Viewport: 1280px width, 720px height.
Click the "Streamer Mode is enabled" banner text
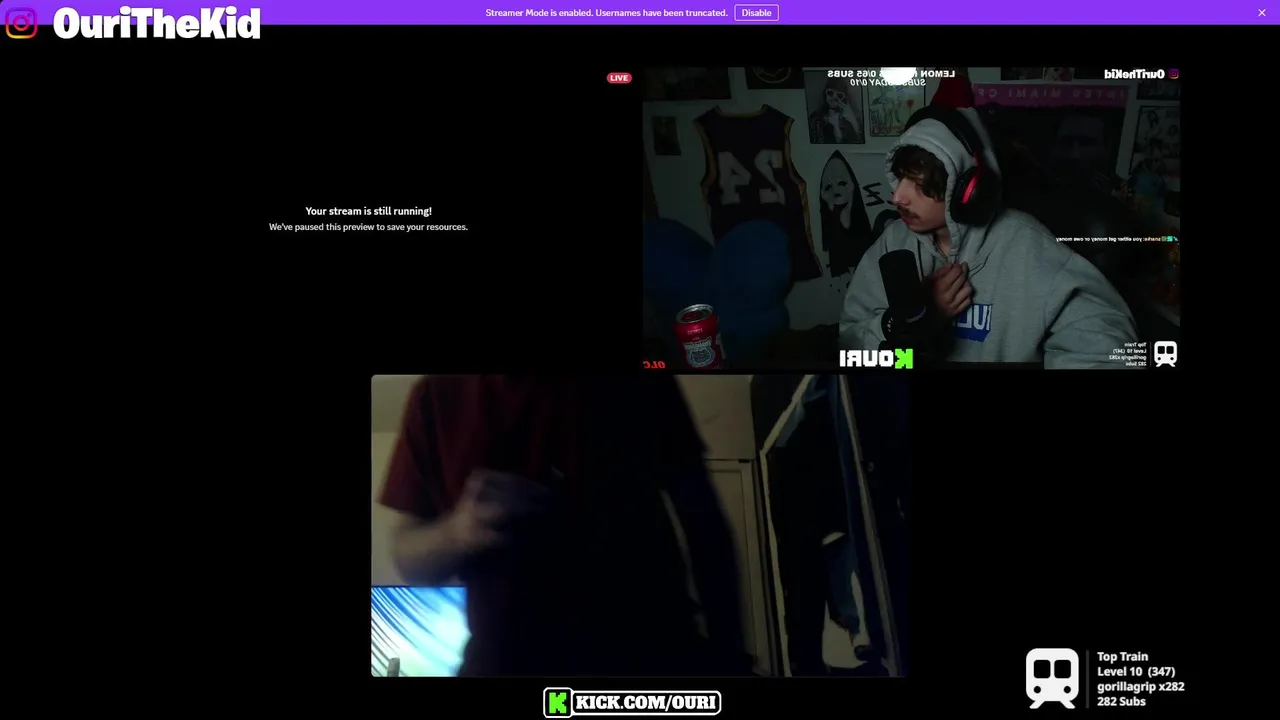point(606,13)
